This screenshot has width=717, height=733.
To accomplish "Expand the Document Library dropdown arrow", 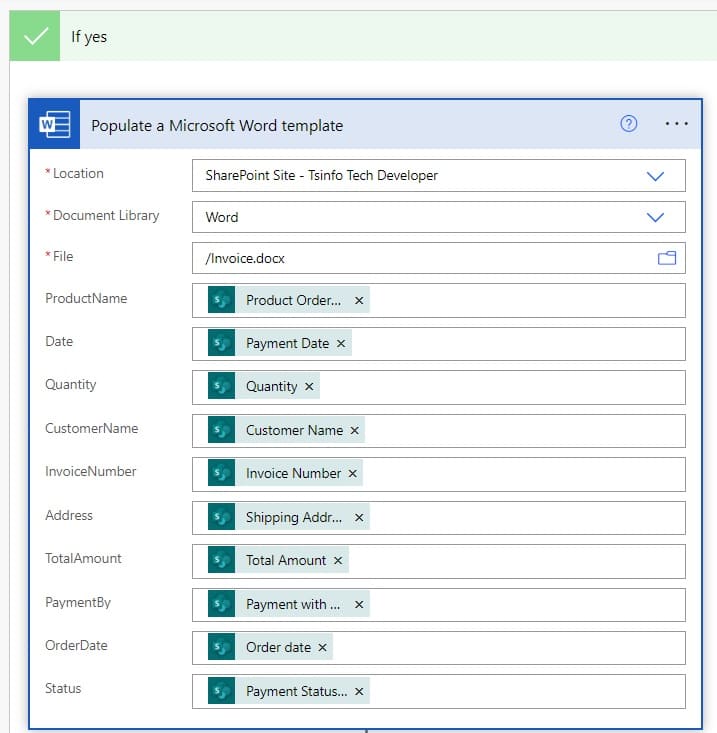I will tap(655, 217).
